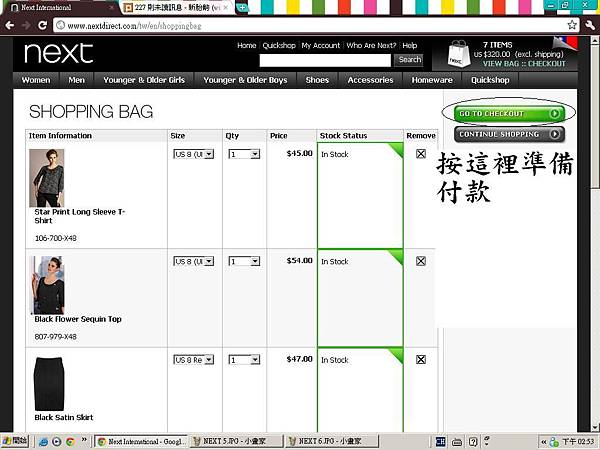Click the Star Print Long Sleeve T-Shirt name
The width and height of the screenshot is (600, 450).
[x=80, y=216]
